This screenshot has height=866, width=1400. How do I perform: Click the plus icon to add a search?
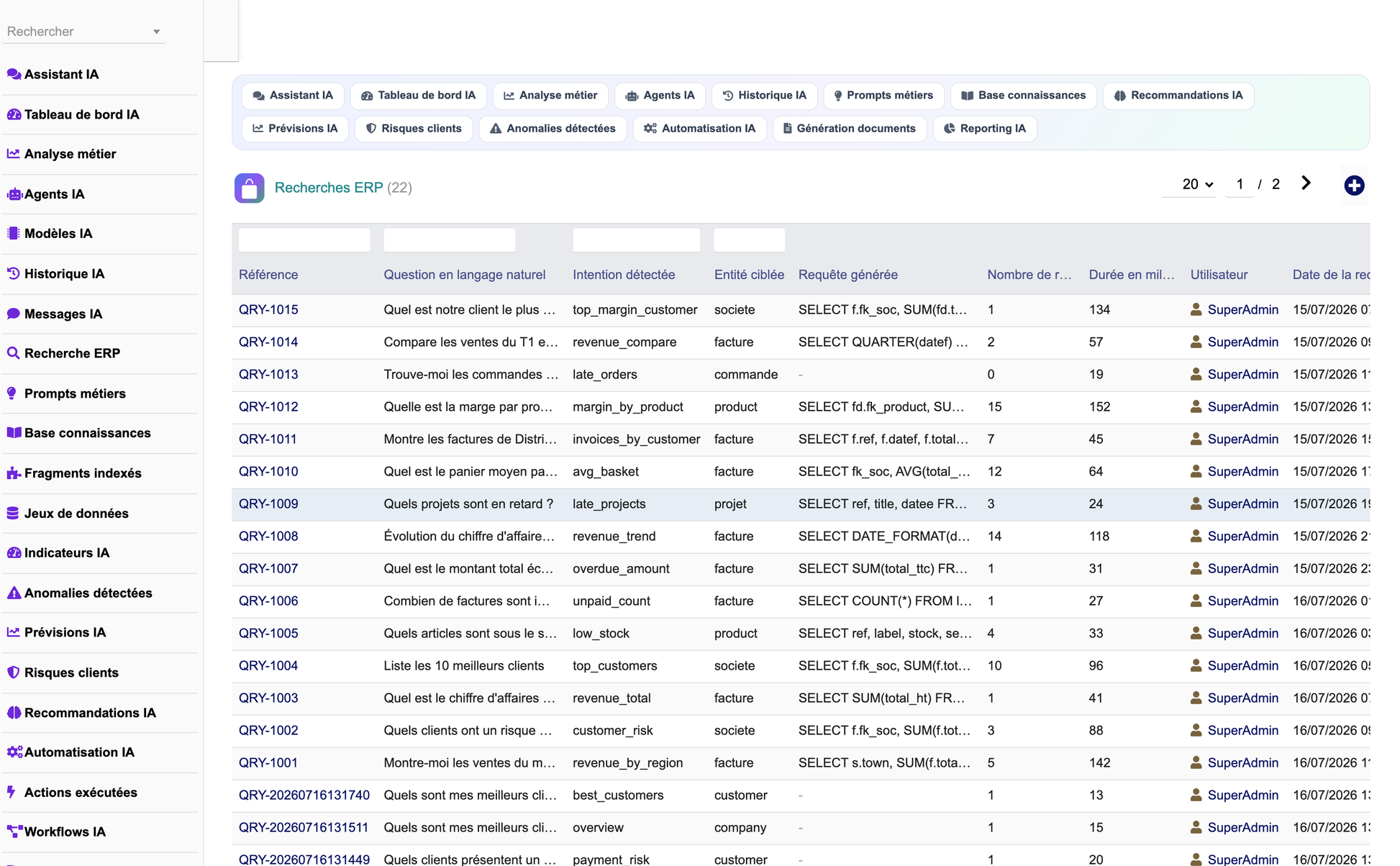[x=1354, y=186]
